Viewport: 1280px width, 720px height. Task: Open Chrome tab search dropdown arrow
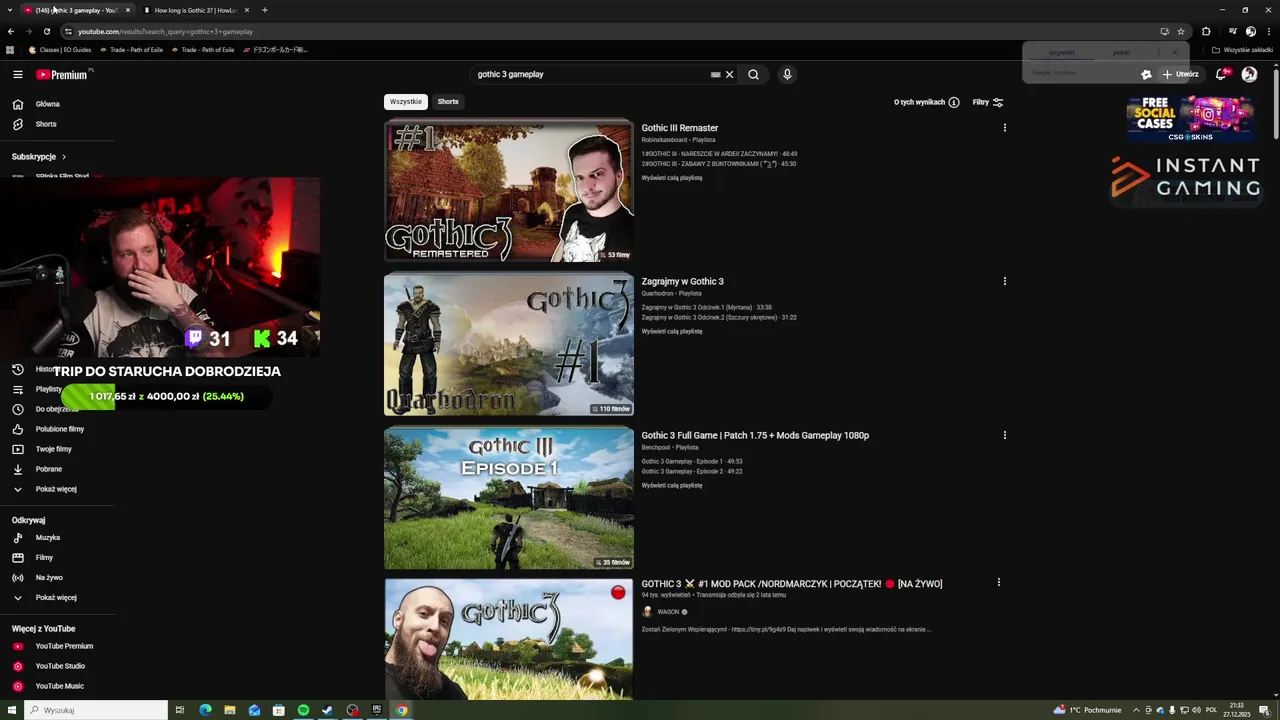tap(10, 10)
